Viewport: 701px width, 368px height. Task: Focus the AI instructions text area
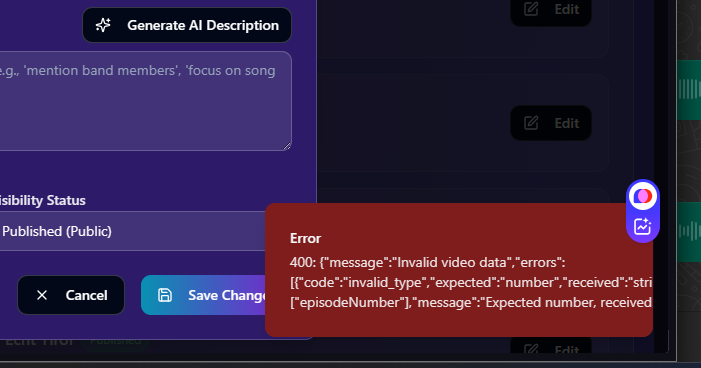click(x=145, y=101)
